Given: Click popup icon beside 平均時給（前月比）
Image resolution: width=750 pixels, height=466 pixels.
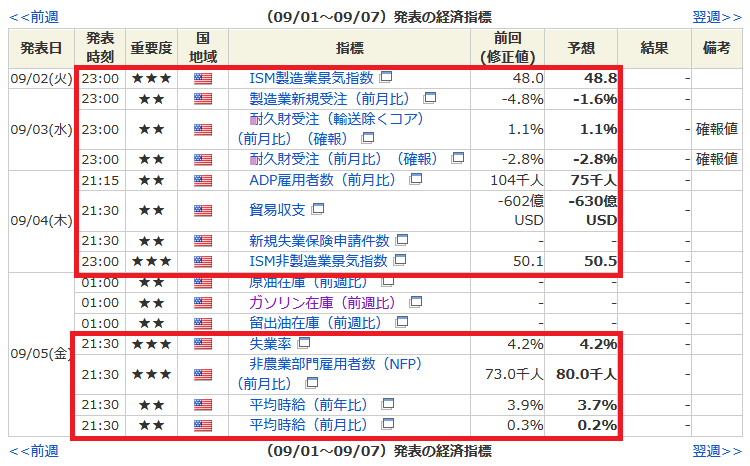Looking at the screenshot, I should point(387,424).
